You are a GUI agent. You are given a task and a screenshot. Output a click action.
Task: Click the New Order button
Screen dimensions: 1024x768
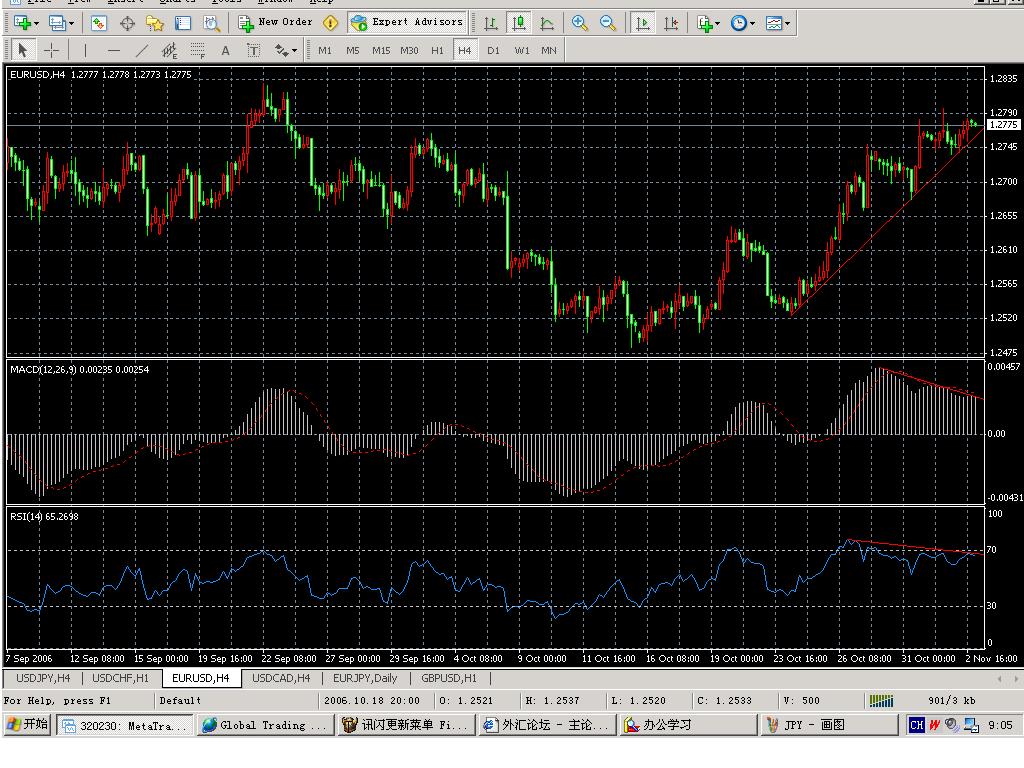[276, 22]
